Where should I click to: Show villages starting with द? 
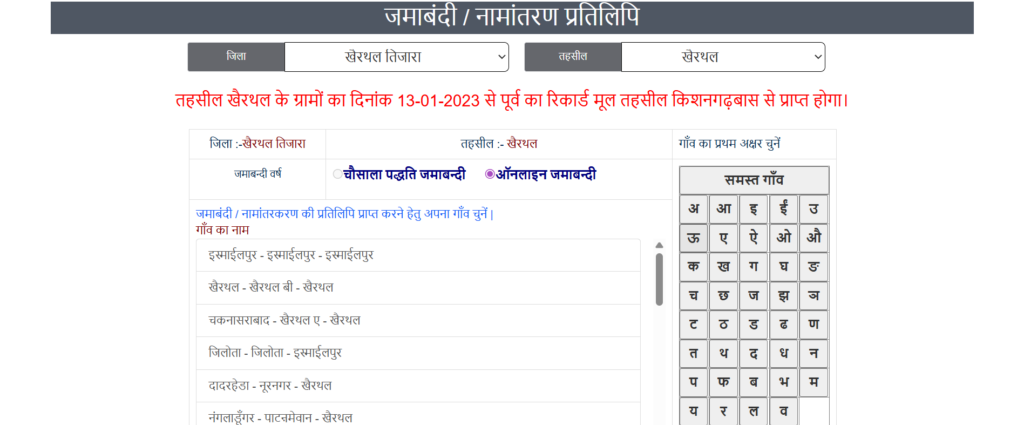(754, 353)
